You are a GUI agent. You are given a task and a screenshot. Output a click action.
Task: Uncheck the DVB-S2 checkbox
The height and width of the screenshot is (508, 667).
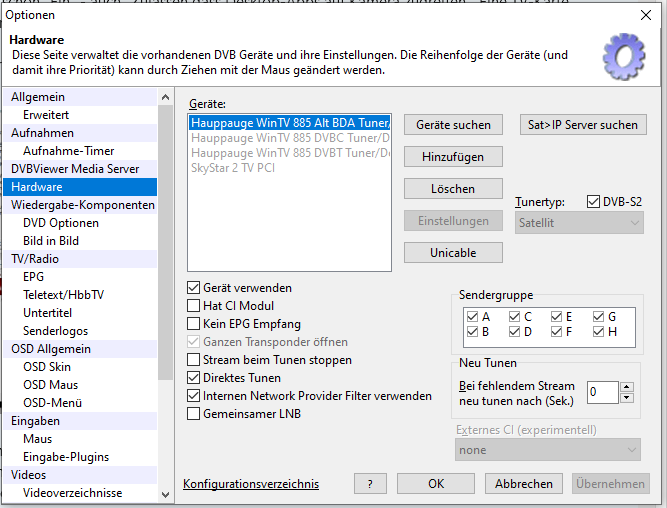coord(593,202)
